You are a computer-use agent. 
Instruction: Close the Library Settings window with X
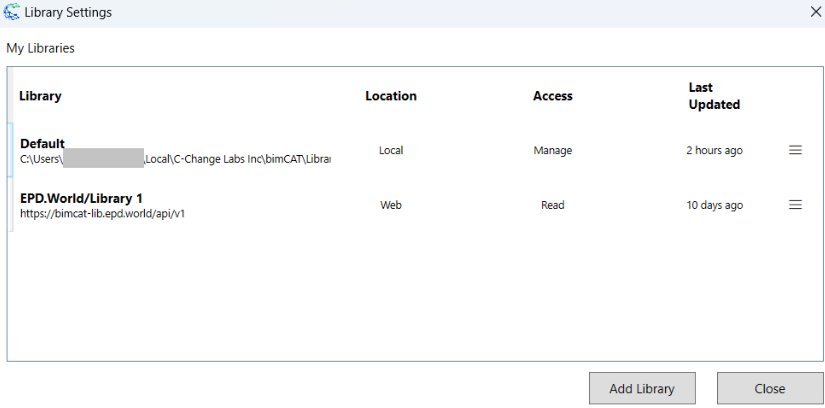coord(814,13)
